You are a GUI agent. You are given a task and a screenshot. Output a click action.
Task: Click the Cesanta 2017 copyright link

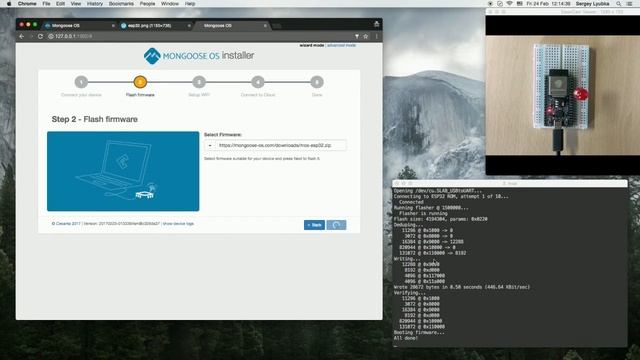point(66,224)
